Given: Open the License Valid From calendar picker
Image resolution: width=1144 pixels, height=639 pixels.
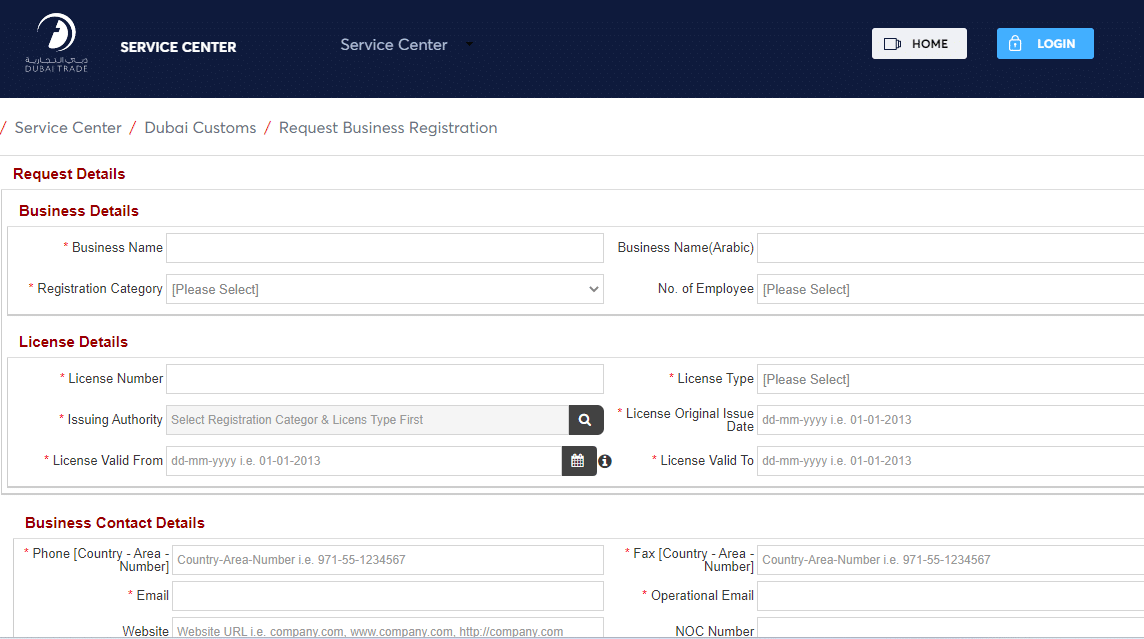Looking at the screenshot, I should [578, 461].
